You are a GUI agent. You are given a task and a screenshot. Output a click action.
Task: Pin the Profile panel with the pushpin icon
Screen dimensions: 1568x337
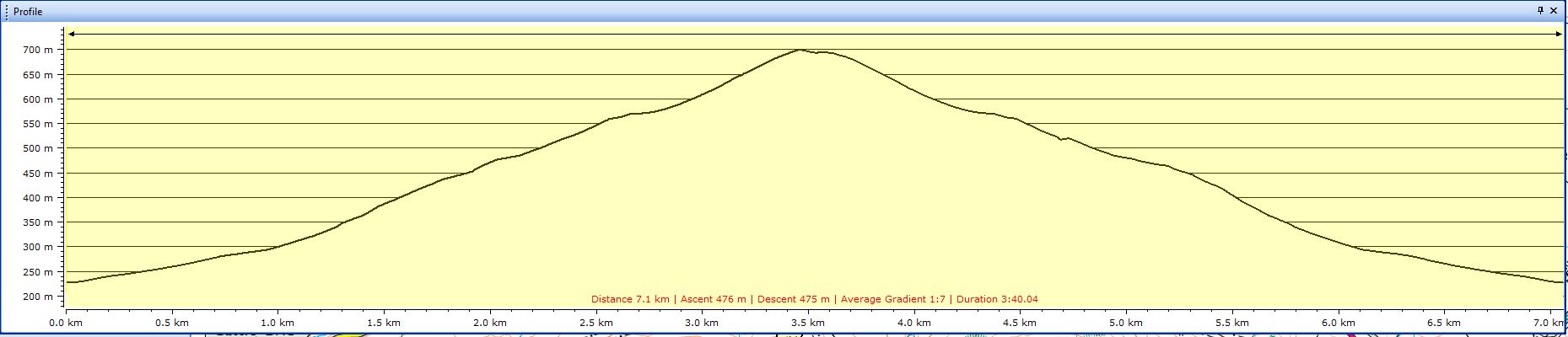1540,11
